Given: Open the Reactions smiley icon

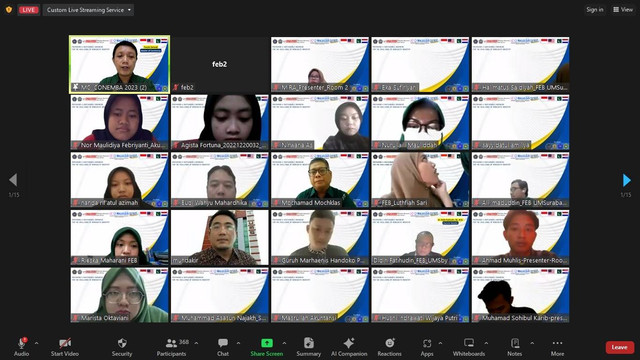Looking at the screenshot, I should click(389, 343).
